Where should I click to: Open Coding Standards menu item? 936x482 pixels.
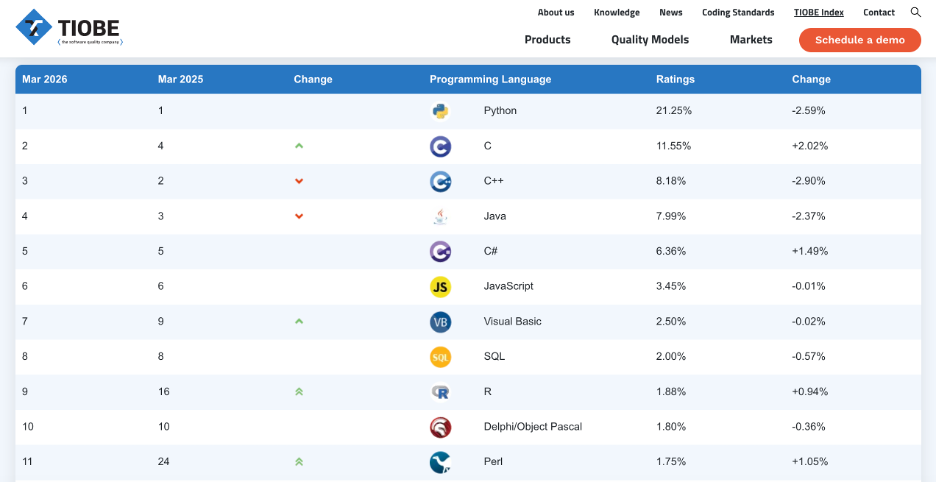click(x=738, y=12)
